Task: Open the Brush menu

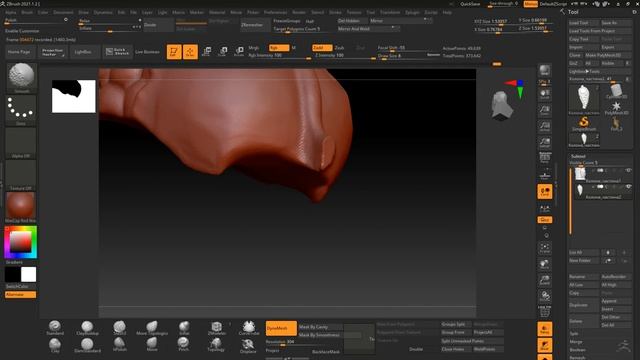Action: (x=27, y=12)
